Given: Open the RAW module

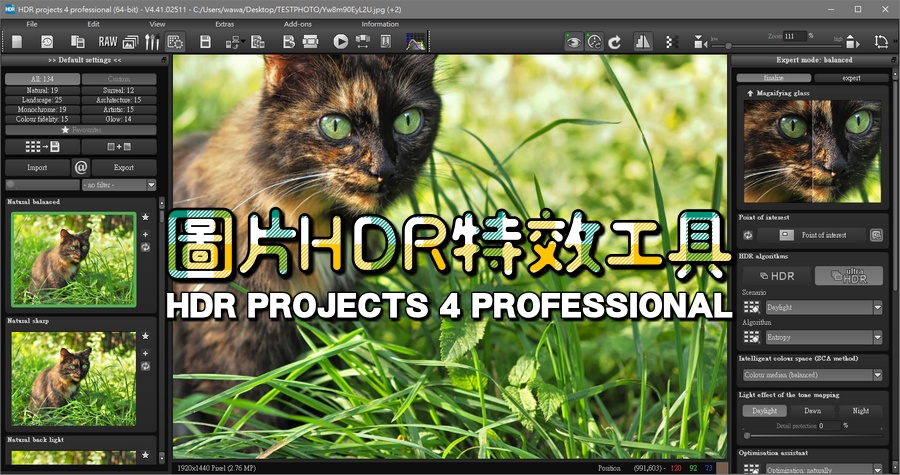Looking at the screenshot, I should [107, 42].
